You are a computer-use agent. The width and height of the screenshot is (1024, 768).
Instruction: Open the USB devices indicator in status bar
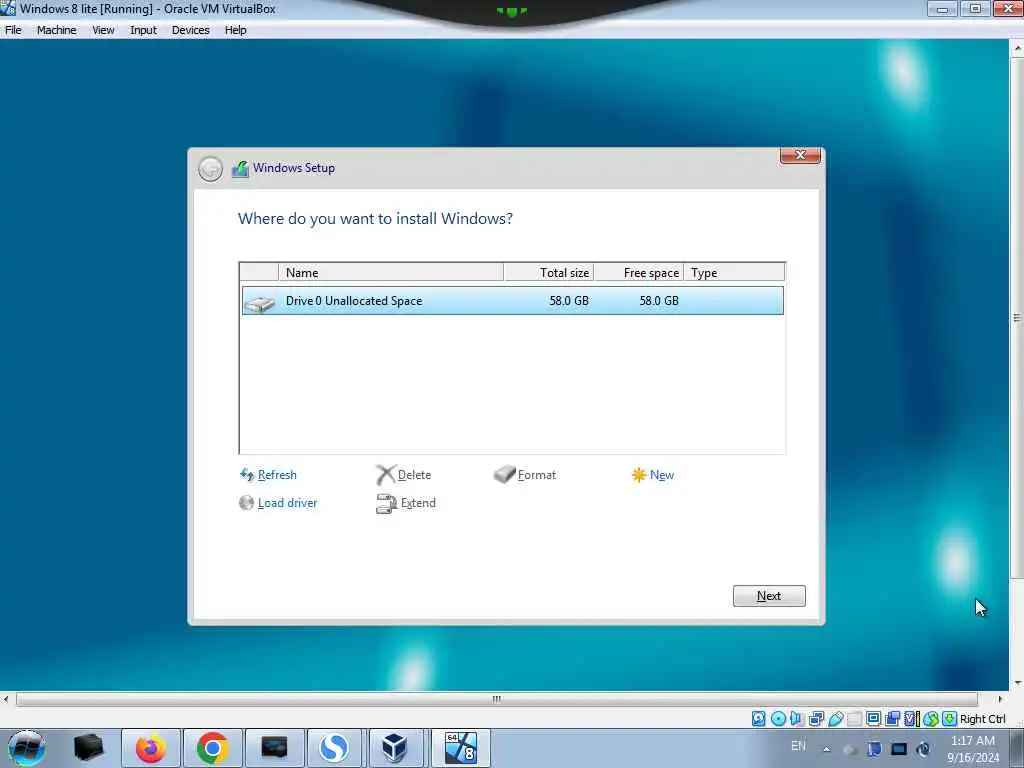[x=836, y=719]
